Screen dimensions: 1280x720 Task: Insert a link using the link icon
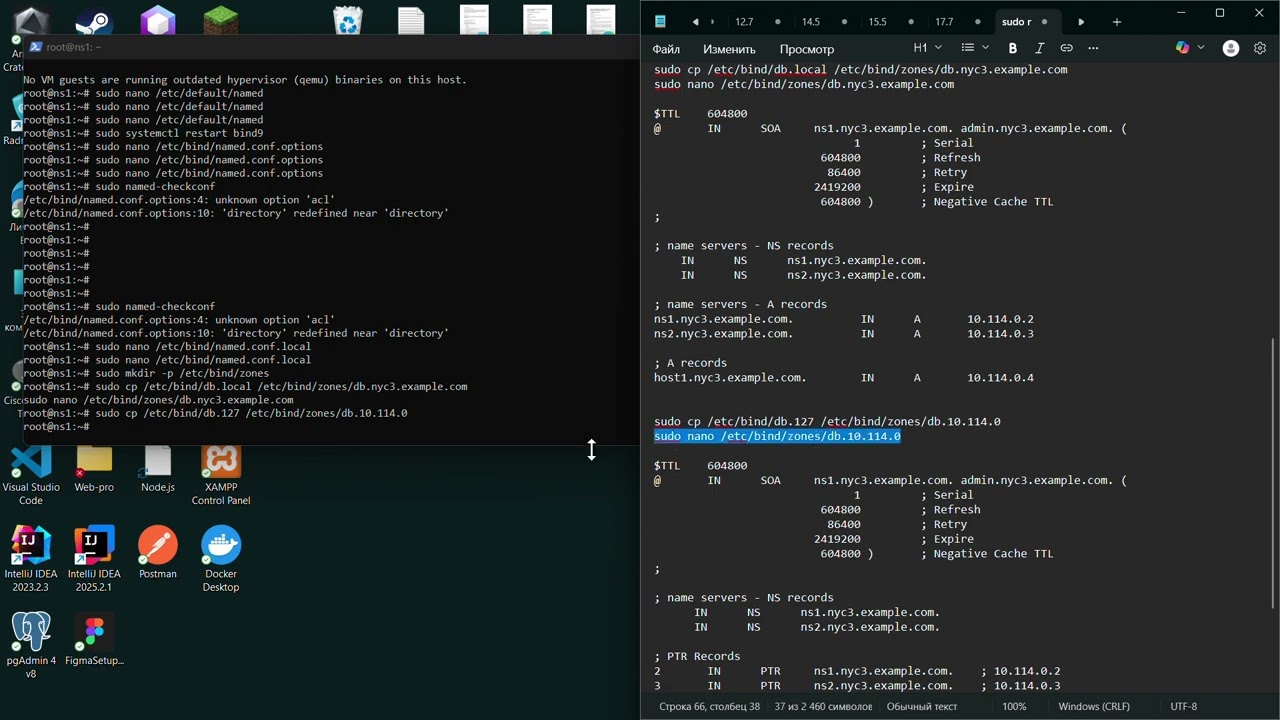(x=1066, y=48)
